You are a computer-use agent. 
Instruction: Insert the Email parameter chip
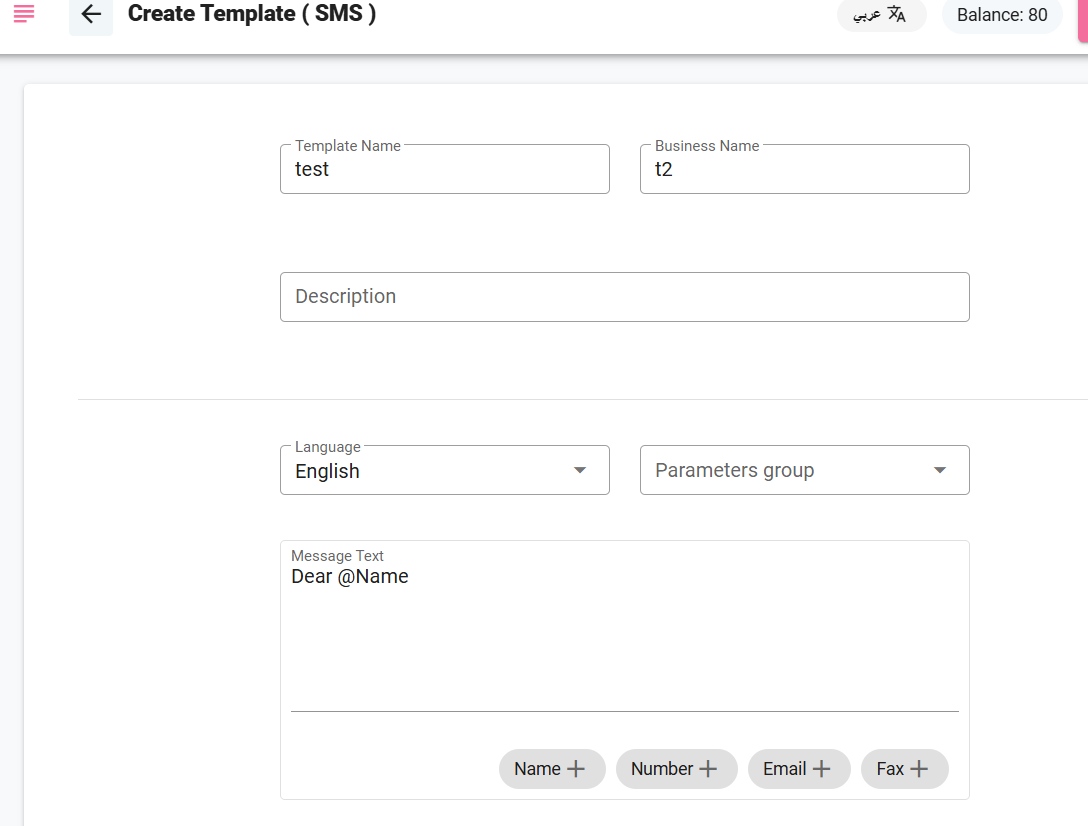coord(799,769)
